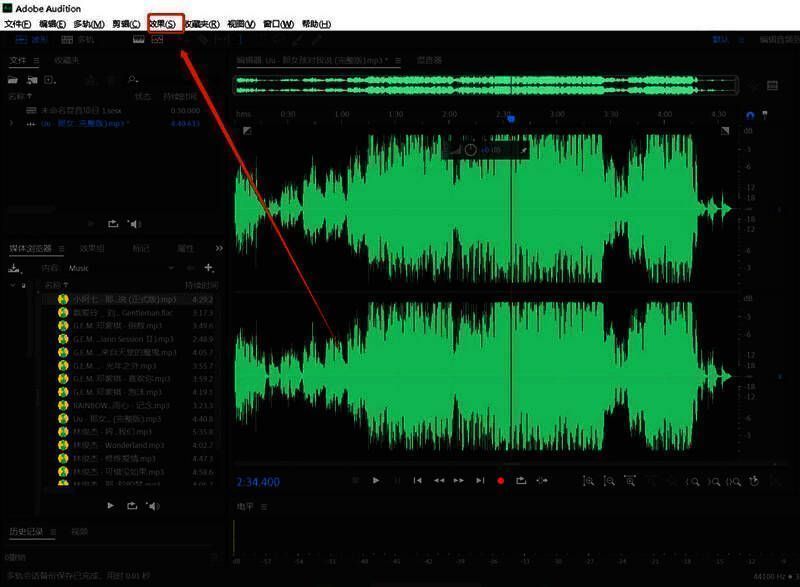Switch to multitrack view button

[x=78, y=40]
